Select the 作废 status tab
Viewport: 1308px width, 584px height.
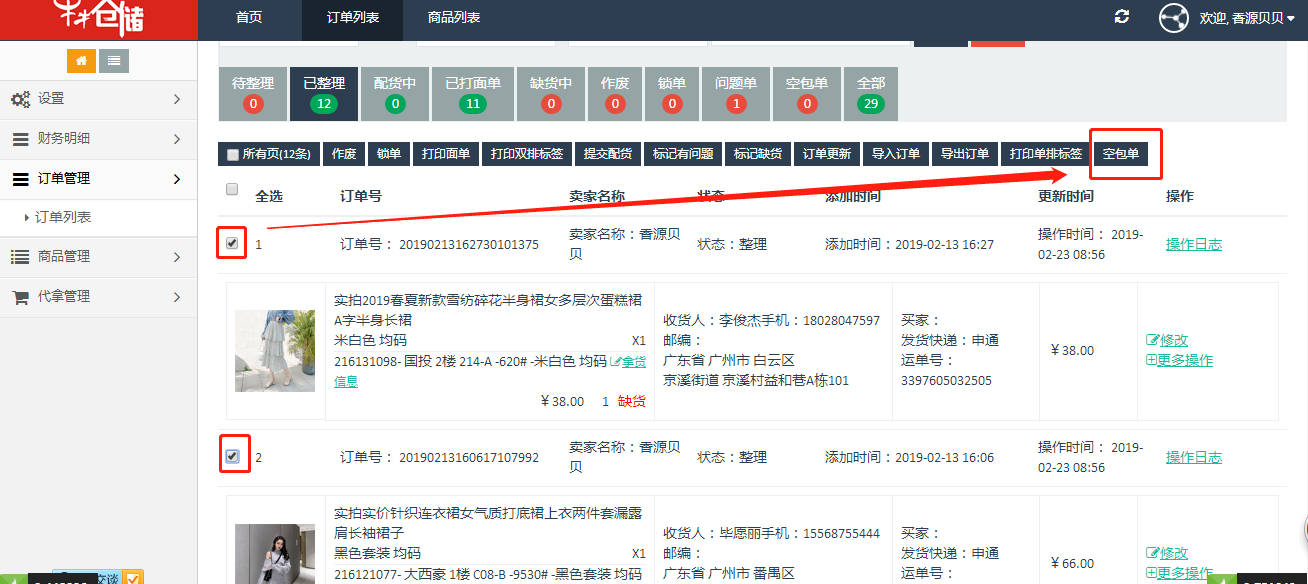615,93
